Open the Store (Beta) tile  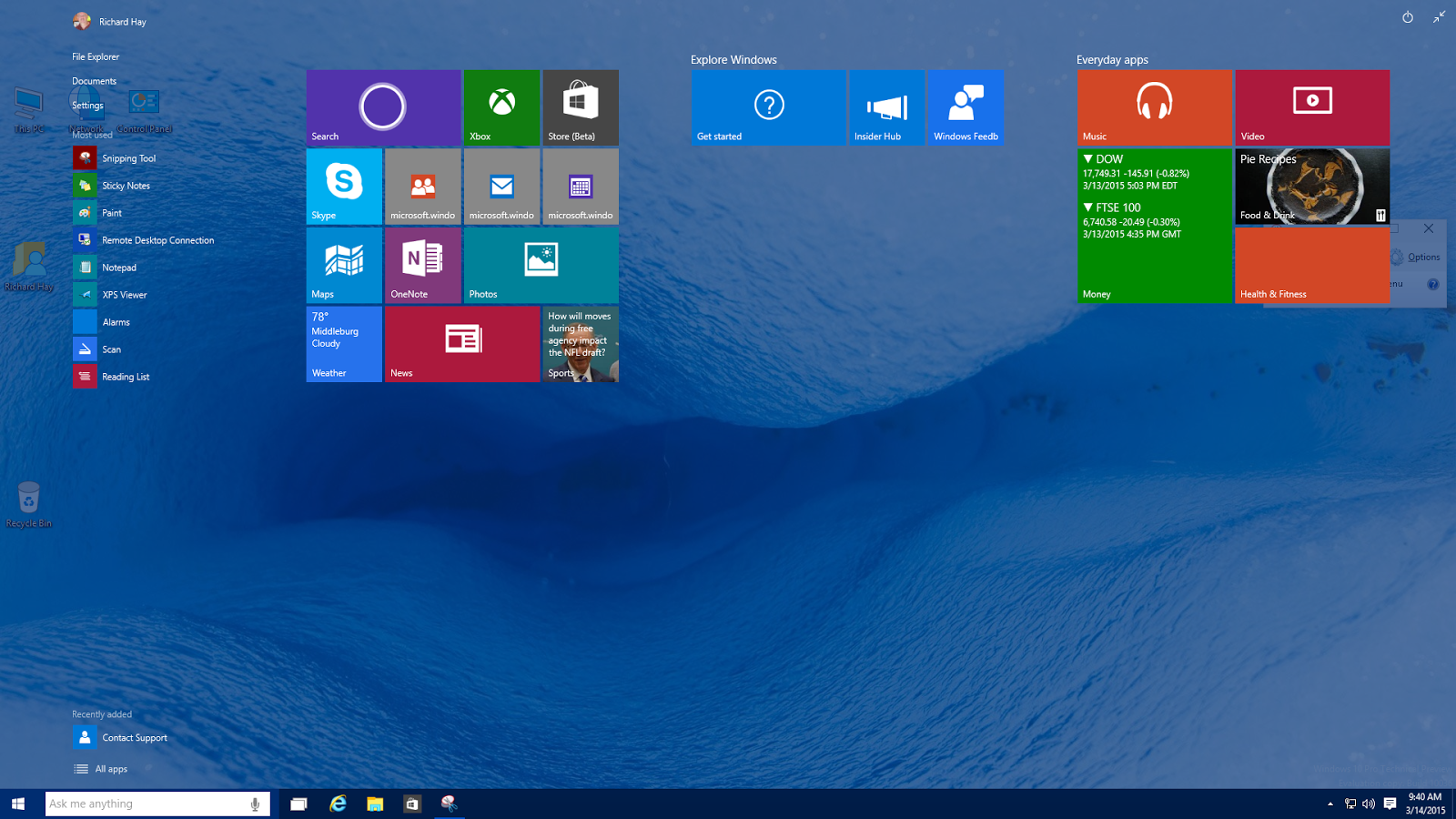tap(581, 107)
